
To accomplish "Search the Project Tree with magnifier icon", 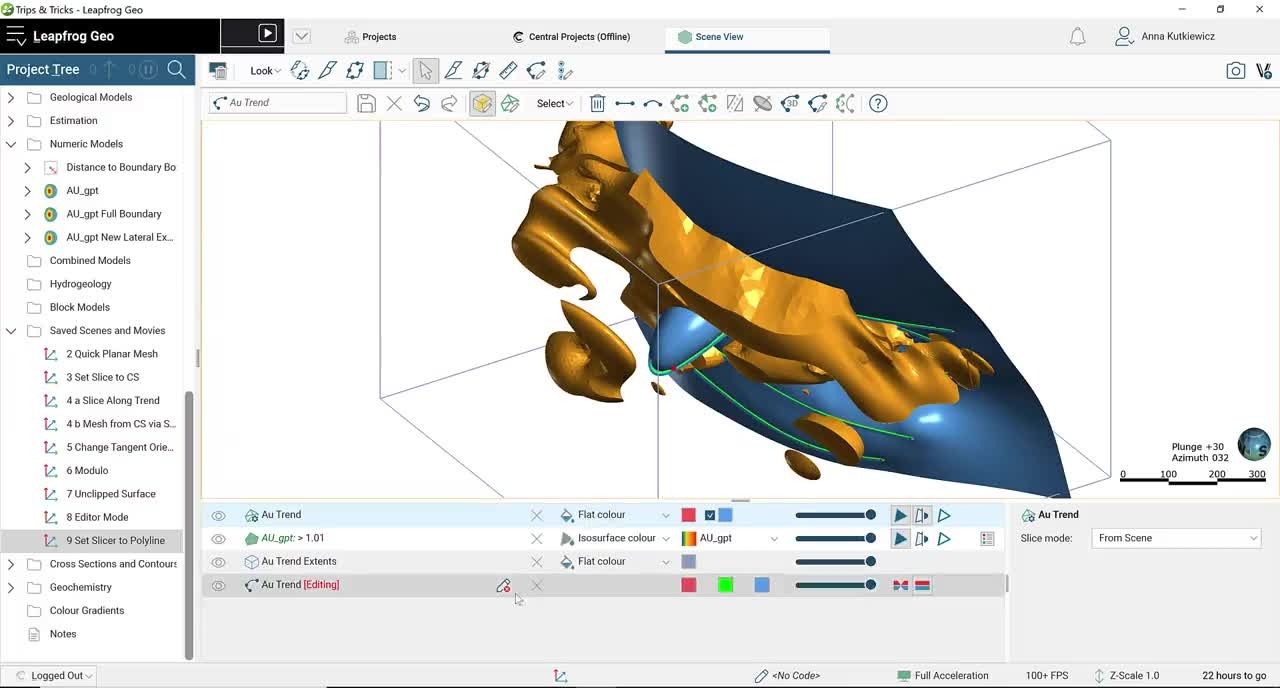I will [177, 69].
